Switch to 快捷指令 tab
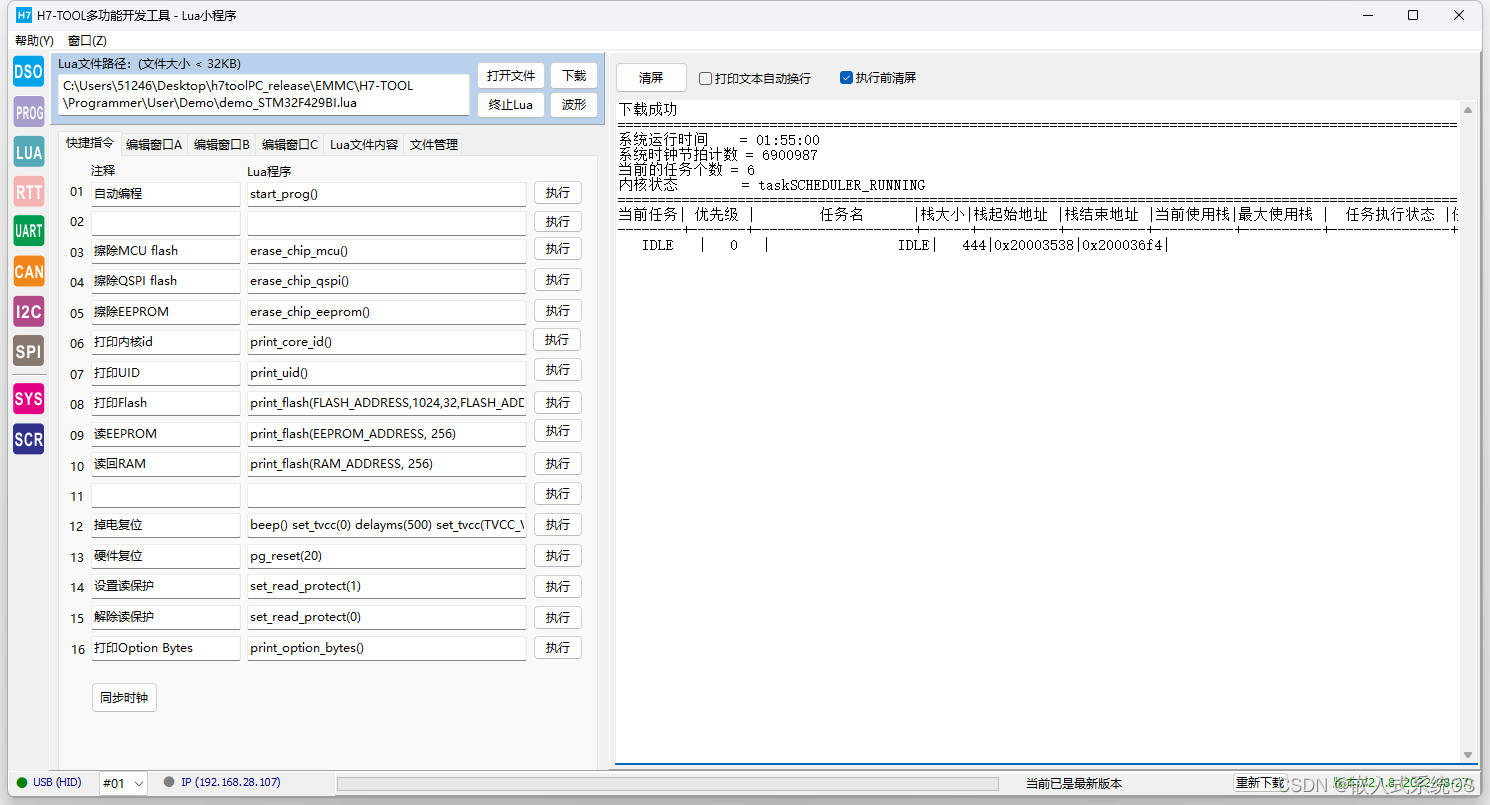The width and height of the screenshot is (1490, 805). 90,143
